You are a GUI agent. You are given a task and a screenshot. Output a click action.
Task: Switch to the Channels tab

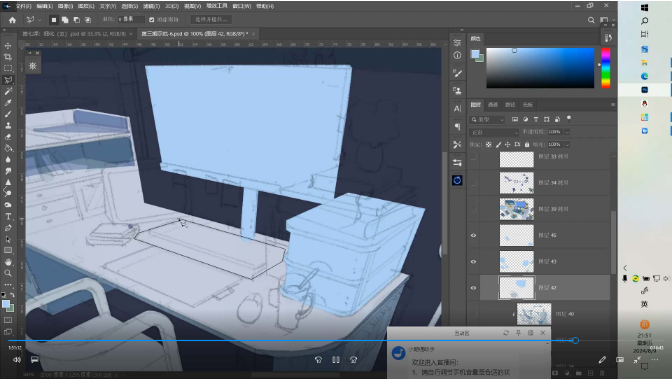pyautogui.click(x=493, y=105)
